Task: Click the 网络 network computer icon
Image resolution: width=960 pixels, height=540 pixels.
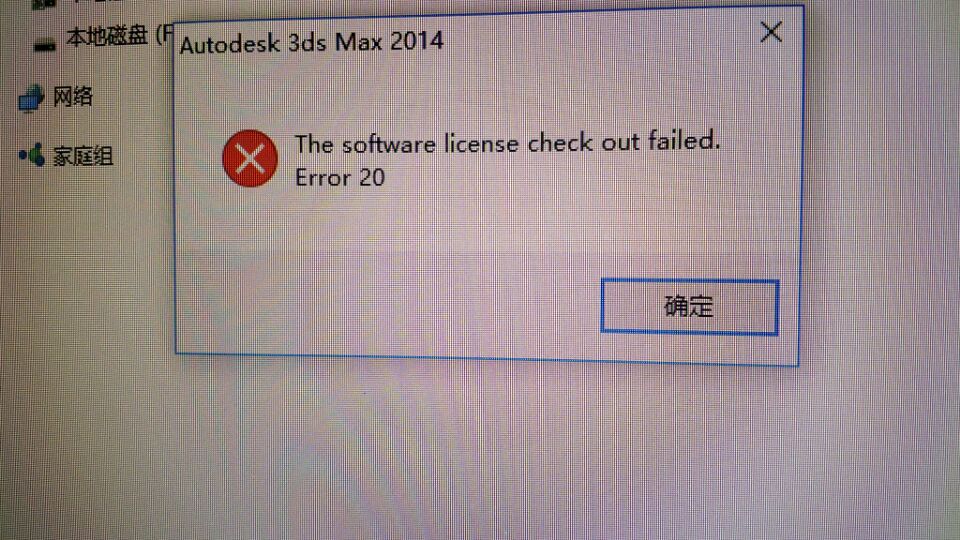Action: (31, 98)
